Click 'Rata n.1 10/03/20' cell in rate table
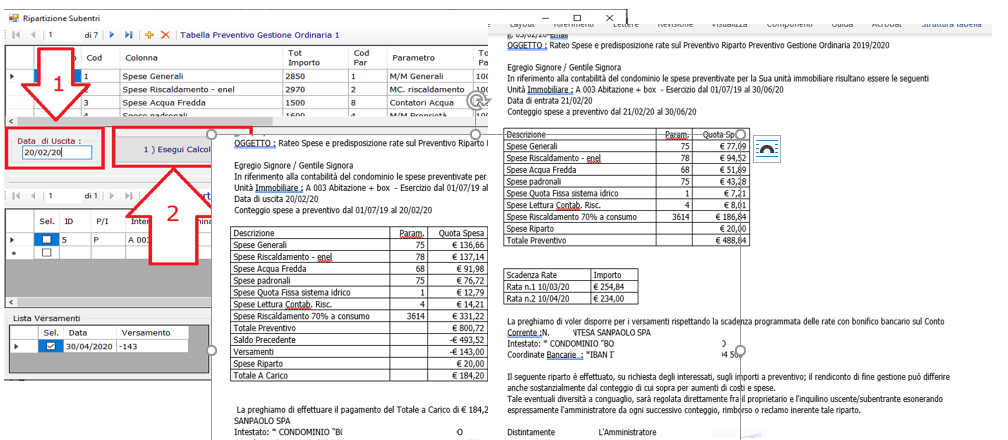Screen dimensions: 1008x440 coord(548,286)
